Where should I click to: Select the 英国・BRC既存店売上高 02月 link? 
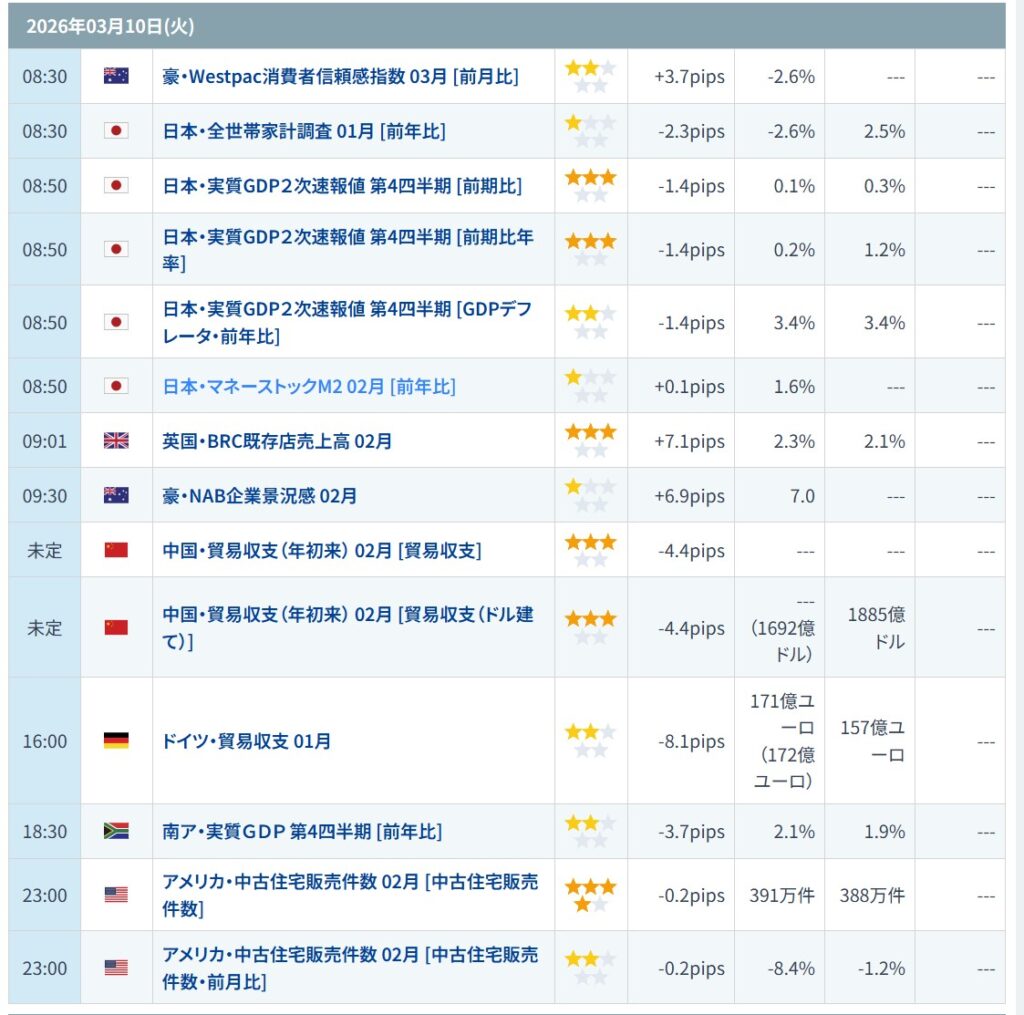[277, 441]
